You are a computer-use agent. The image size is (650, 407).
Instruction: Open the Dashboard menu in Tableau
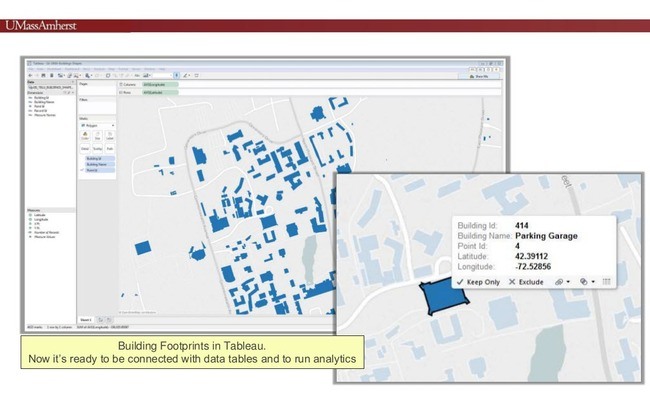(72, 69)
